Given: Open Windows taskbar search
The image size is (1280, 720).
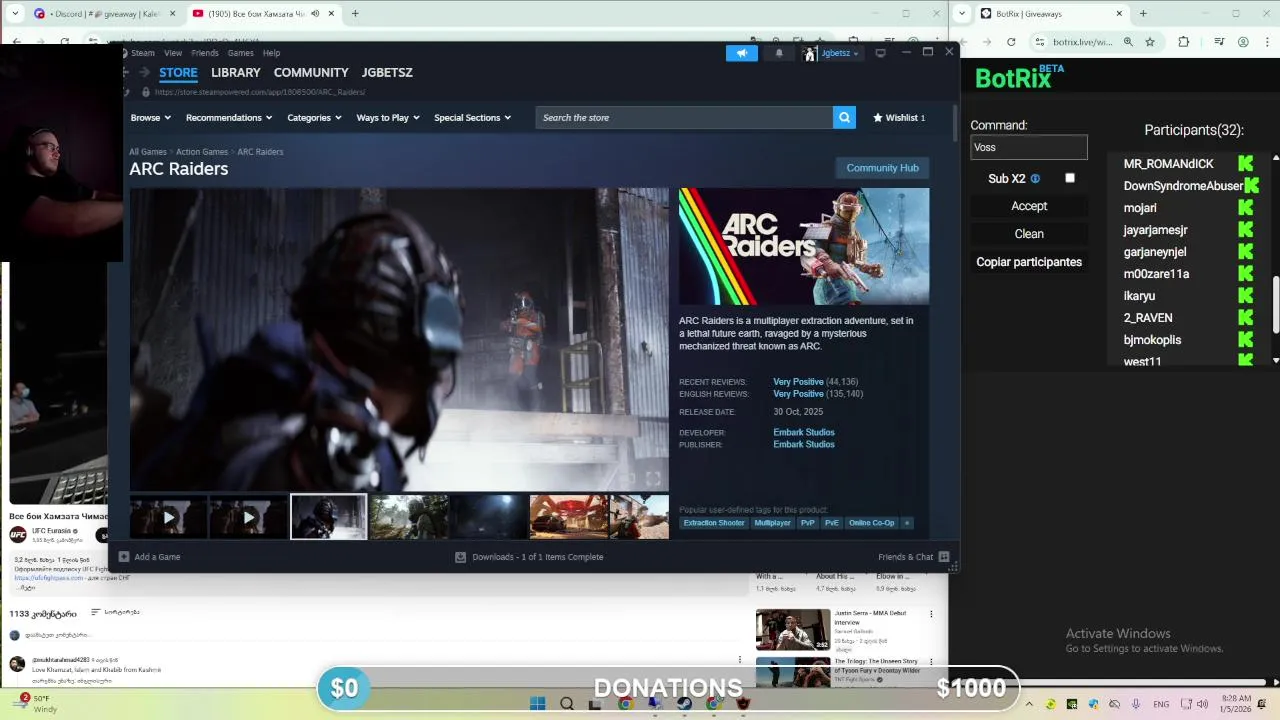Looking at the screenshot, I should tap(567, 704).
